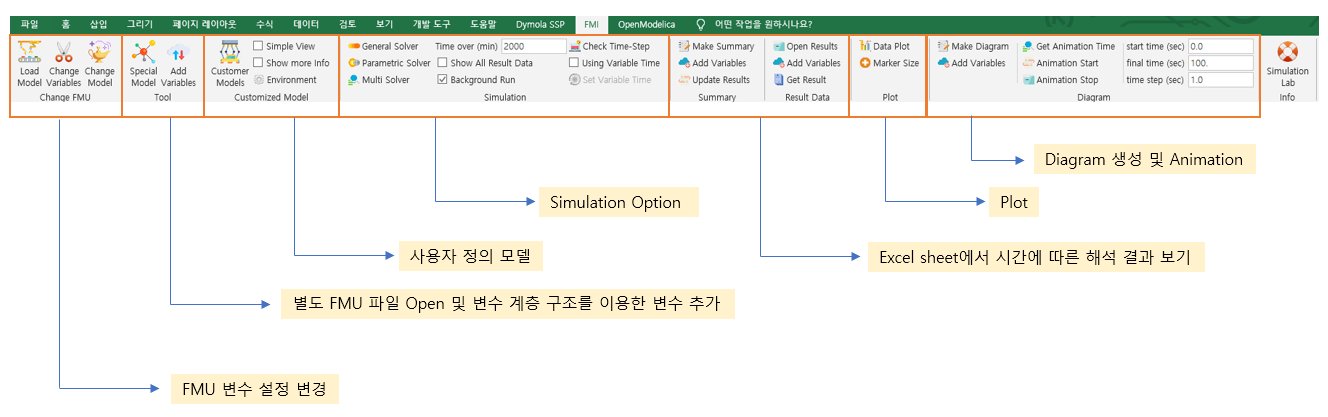
Task: Open the Special Model tool
Action: pos(144,64)
